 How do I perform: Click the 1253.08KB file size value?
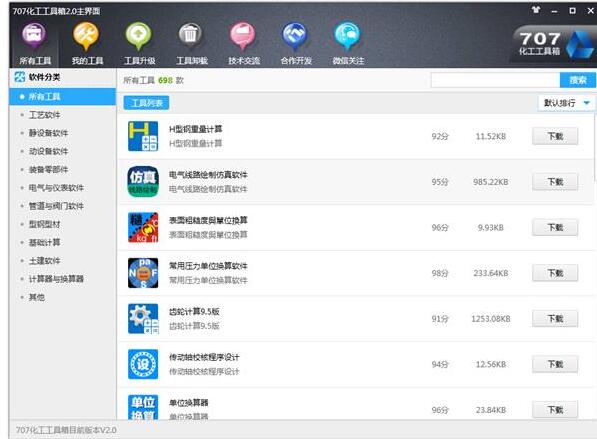pyautogui.click(x=491, y=319)
